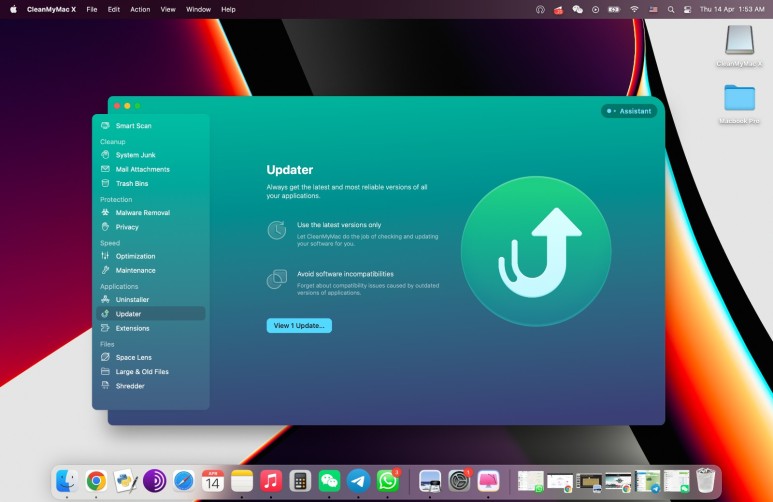Viewport: 773px width, 502px height.
Task: Open the Help menu
Action: tap(228, 9)
